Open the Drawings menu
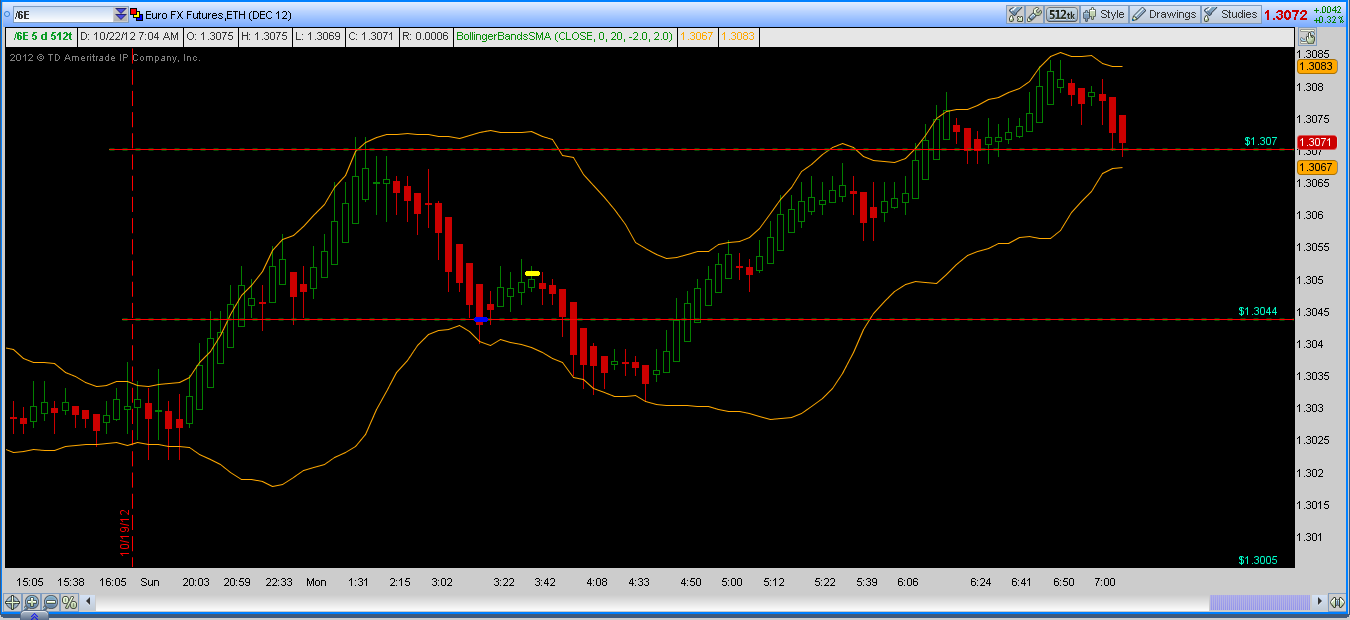 click(x=1164, y=14)
